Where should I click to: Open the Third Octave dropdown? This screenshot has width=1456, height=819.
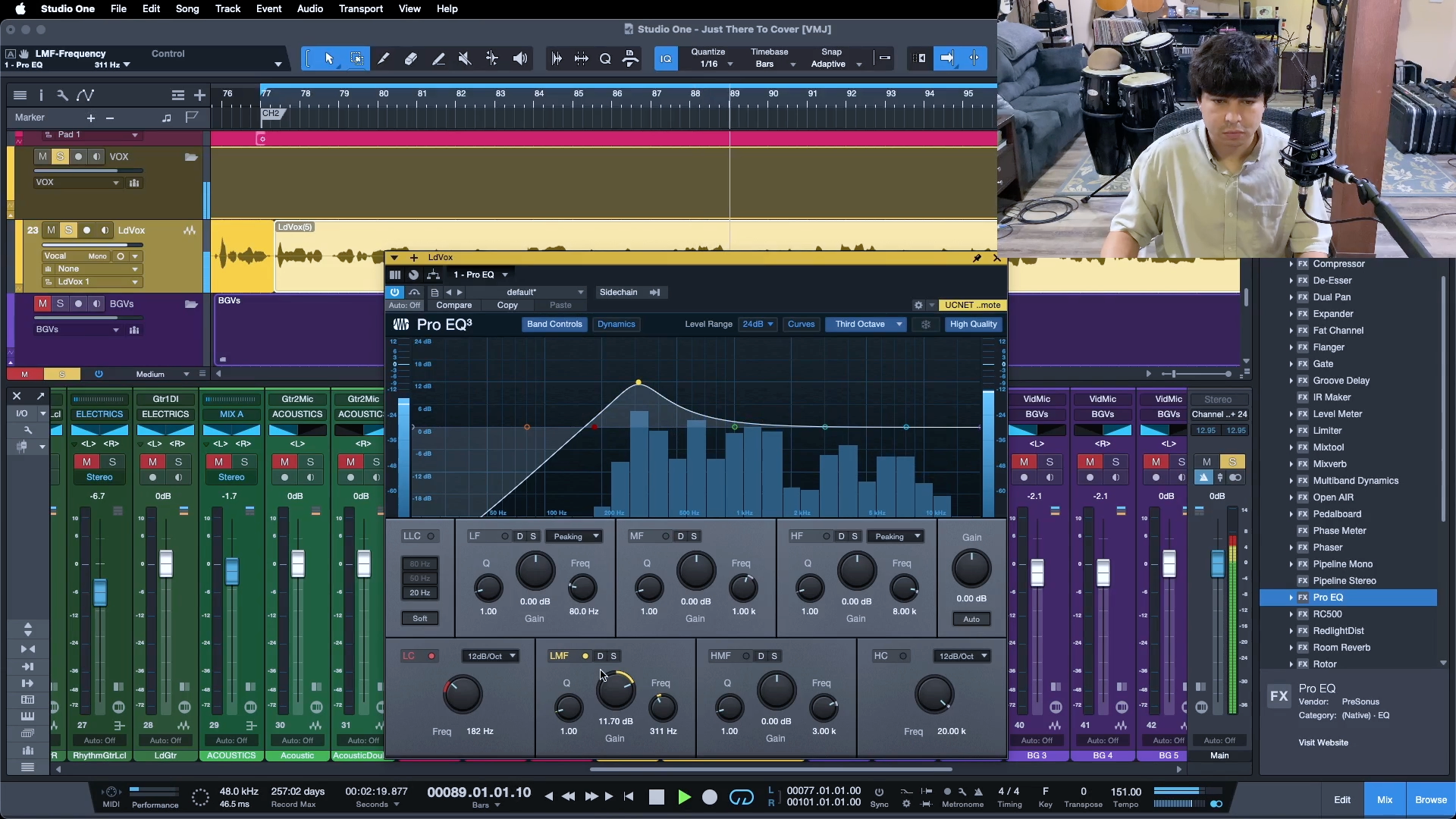click(868, 325)
